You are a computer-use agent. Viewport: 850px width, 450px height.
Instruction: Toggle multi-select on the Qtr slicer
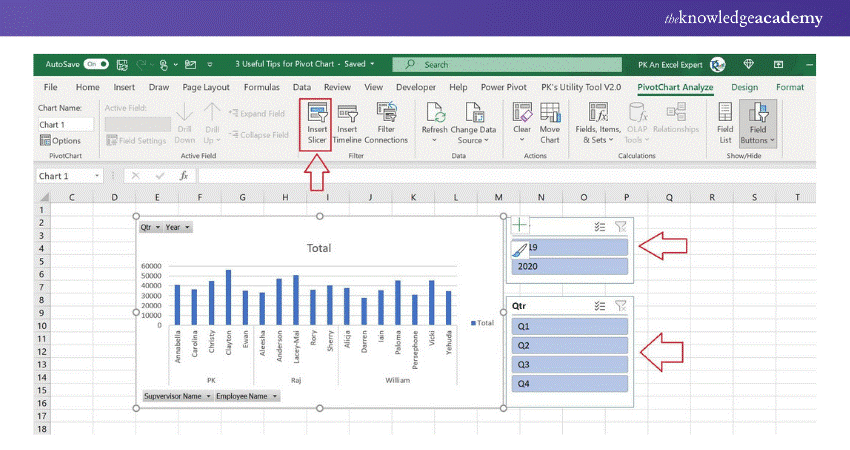599,307
